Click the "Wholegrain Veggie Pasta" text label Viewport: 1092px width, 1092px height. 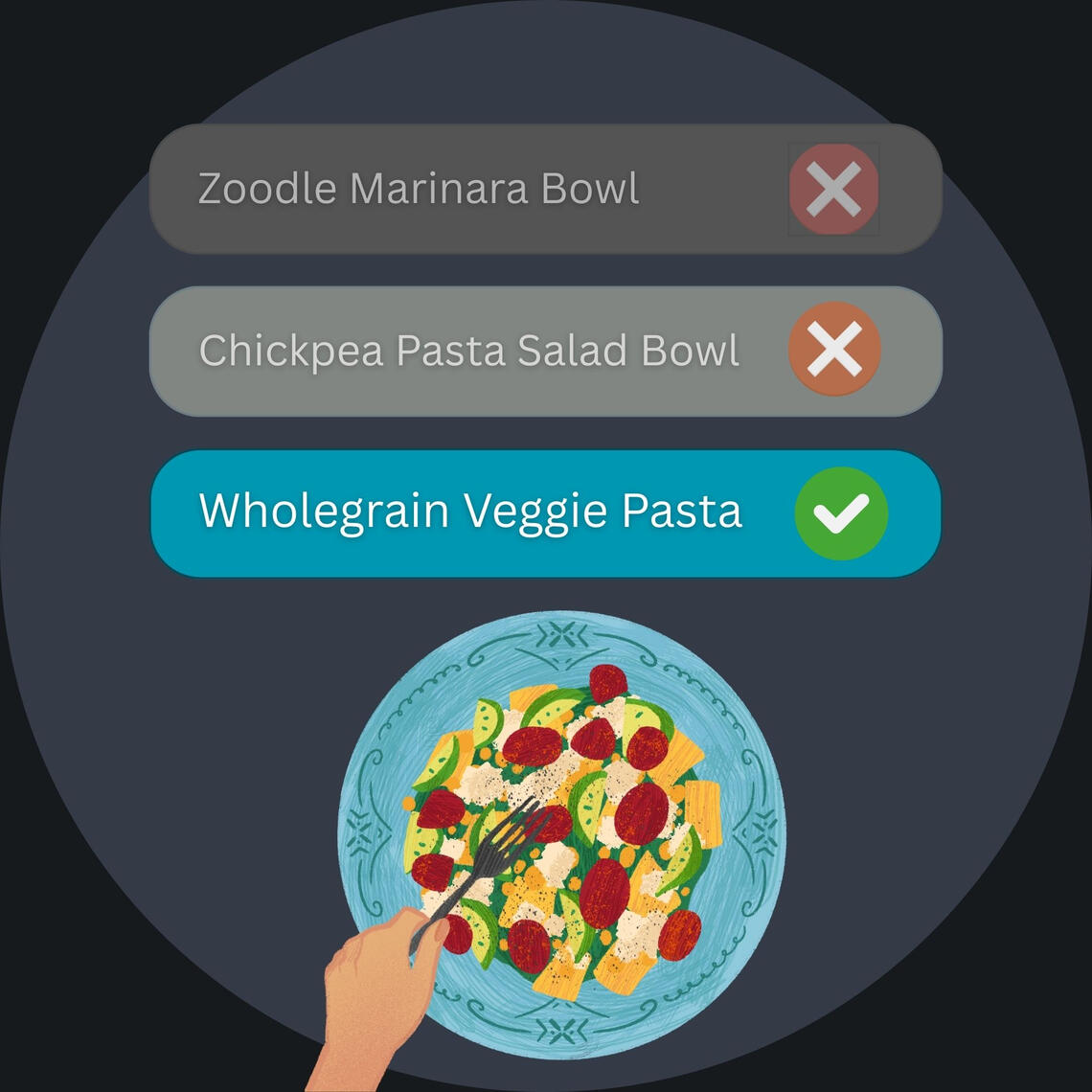pos(470,511)
